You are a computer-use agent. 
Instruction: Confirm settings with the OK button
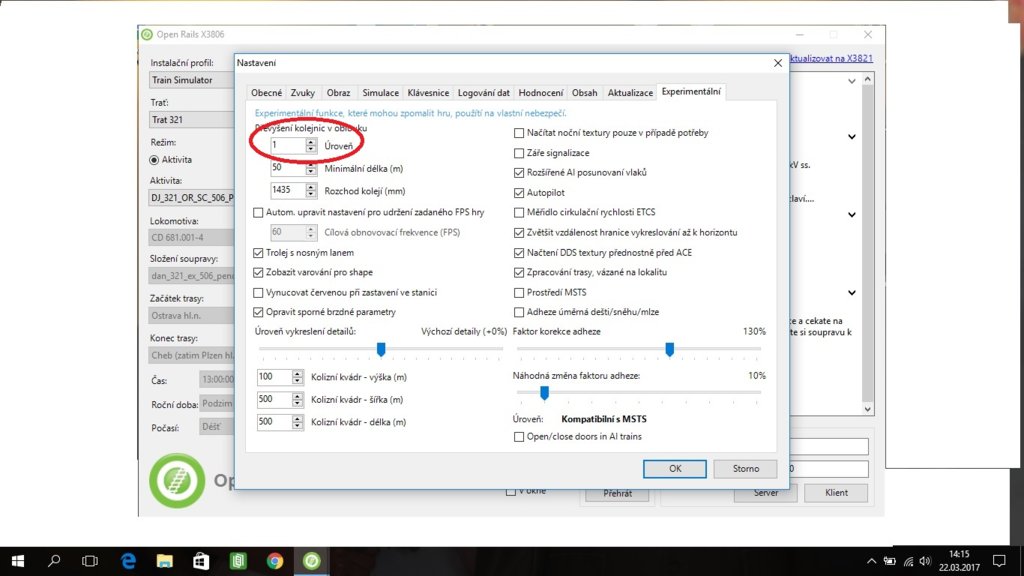coord(675,468)
